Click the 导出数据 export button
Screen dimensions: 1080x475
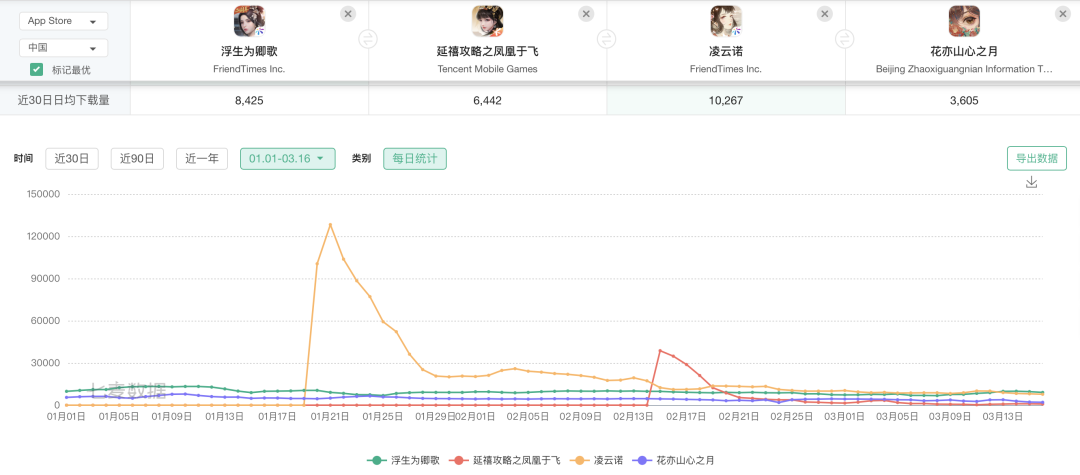(x=1037, y=158)
